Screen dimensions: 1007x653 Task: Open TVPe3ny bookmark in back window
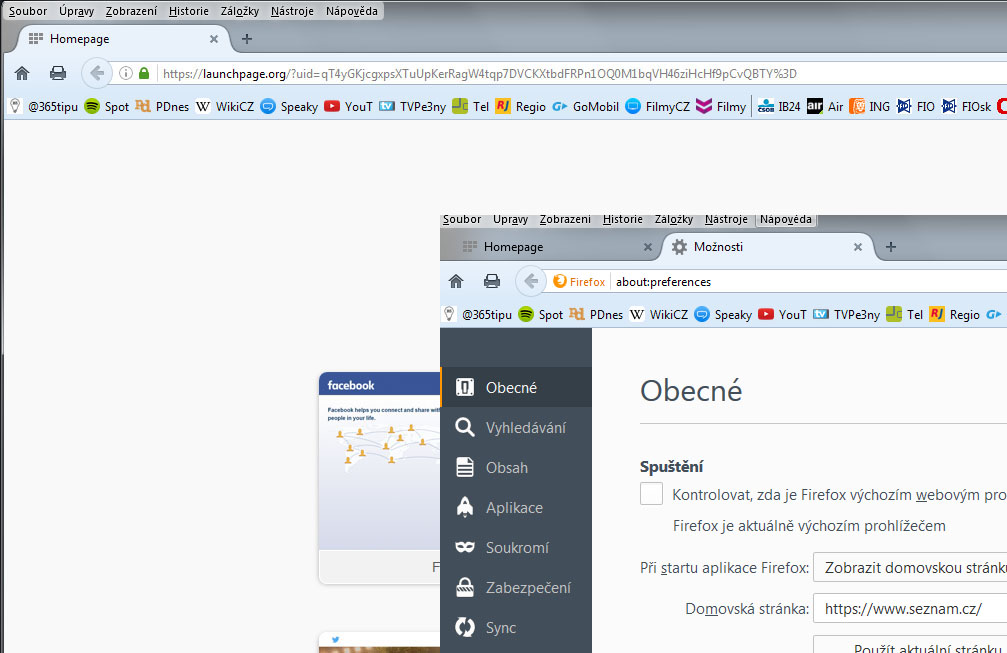[x=412, y=107]
